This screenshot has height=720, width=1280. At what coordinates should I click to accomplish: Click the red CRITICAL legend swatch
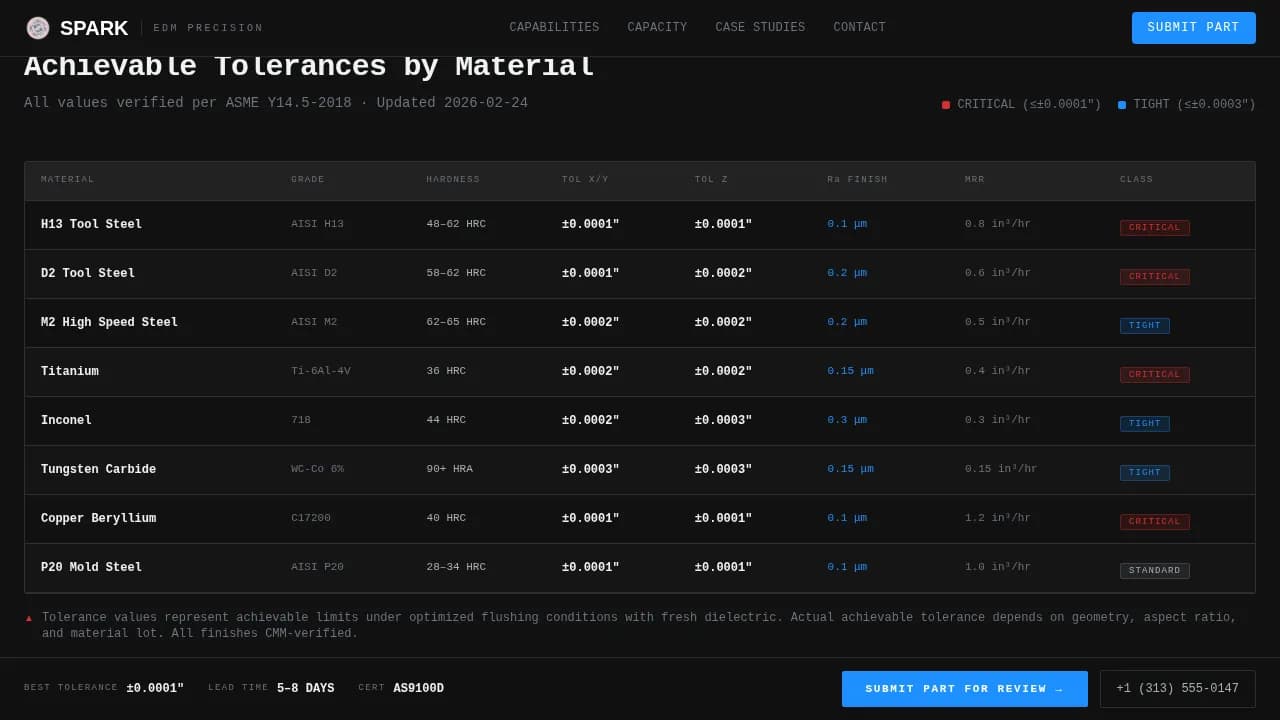(x=946, y=105)
